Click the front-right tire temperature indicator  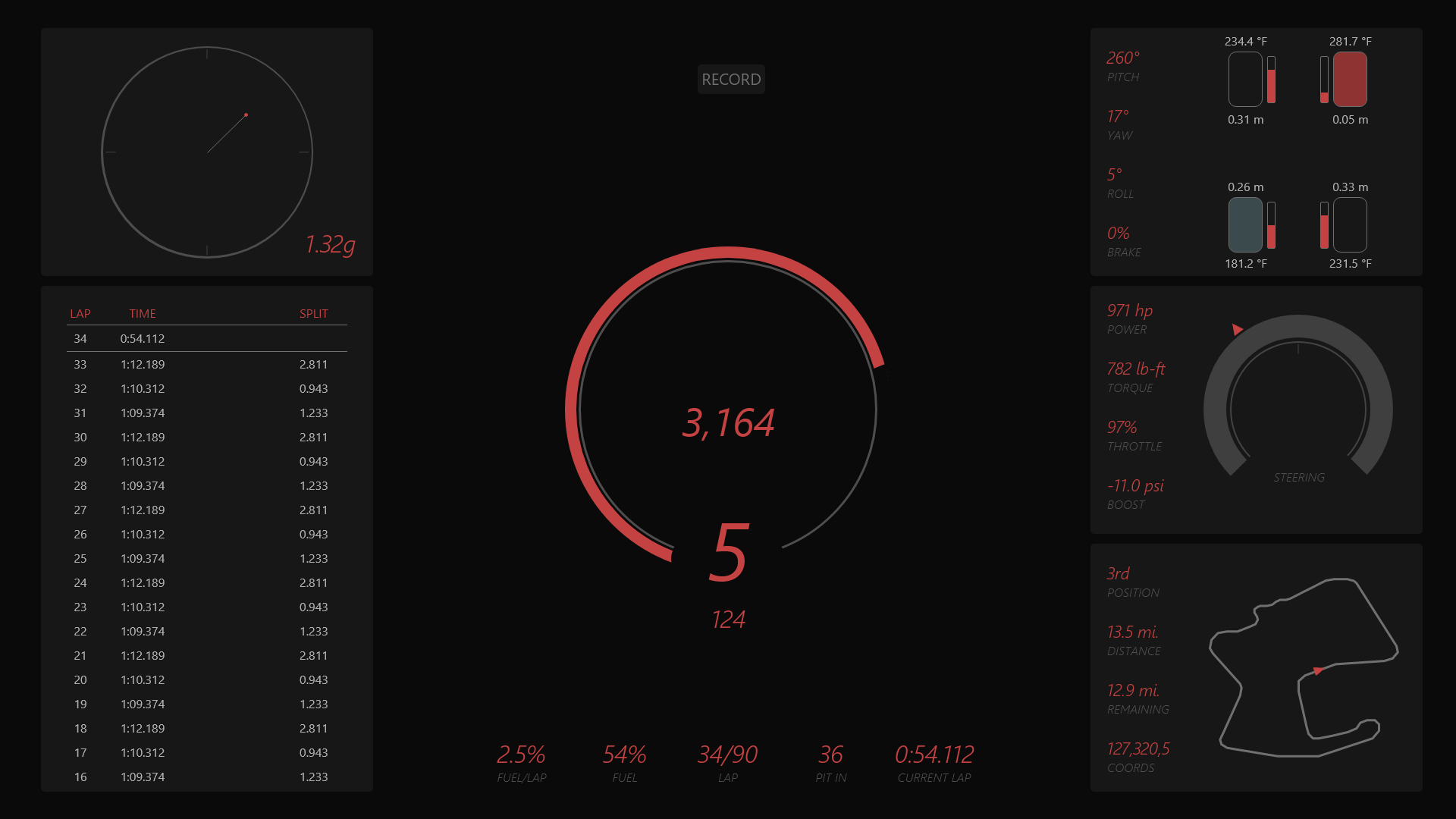1350,80
